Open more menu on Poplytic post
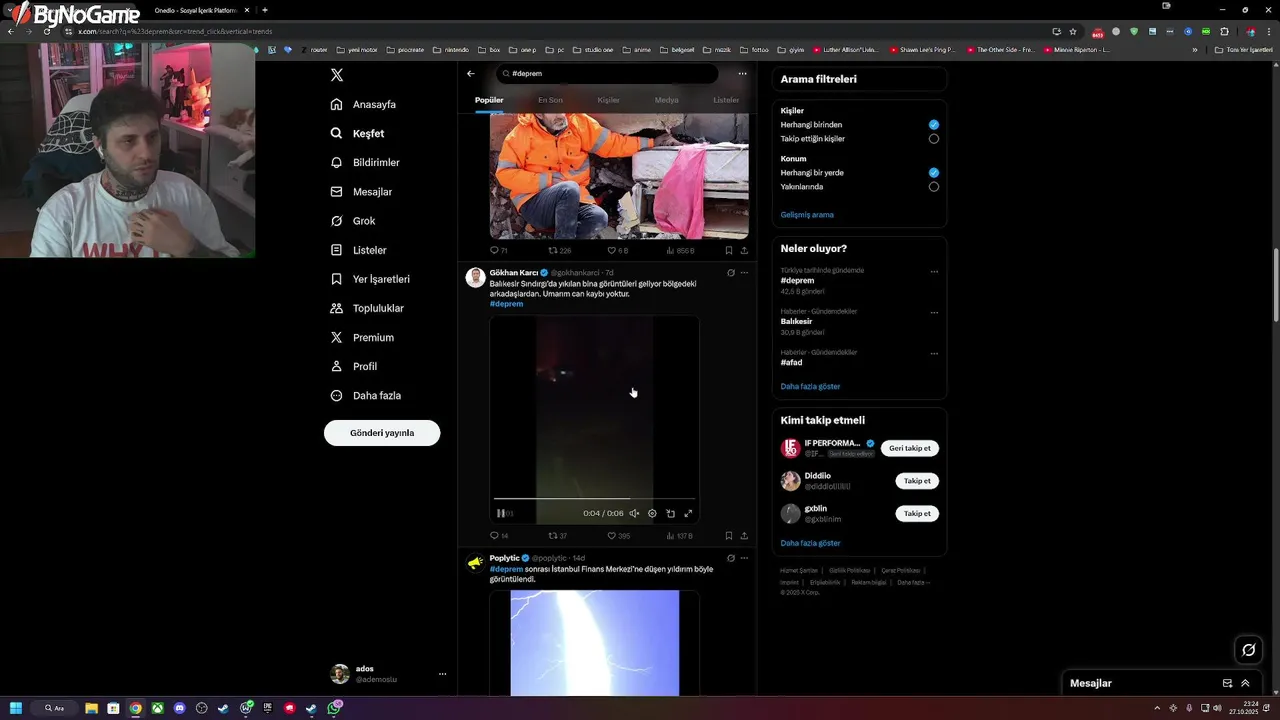Image resolution: width=1280 pixels, height=720 pixels. [x=744, y=558]
